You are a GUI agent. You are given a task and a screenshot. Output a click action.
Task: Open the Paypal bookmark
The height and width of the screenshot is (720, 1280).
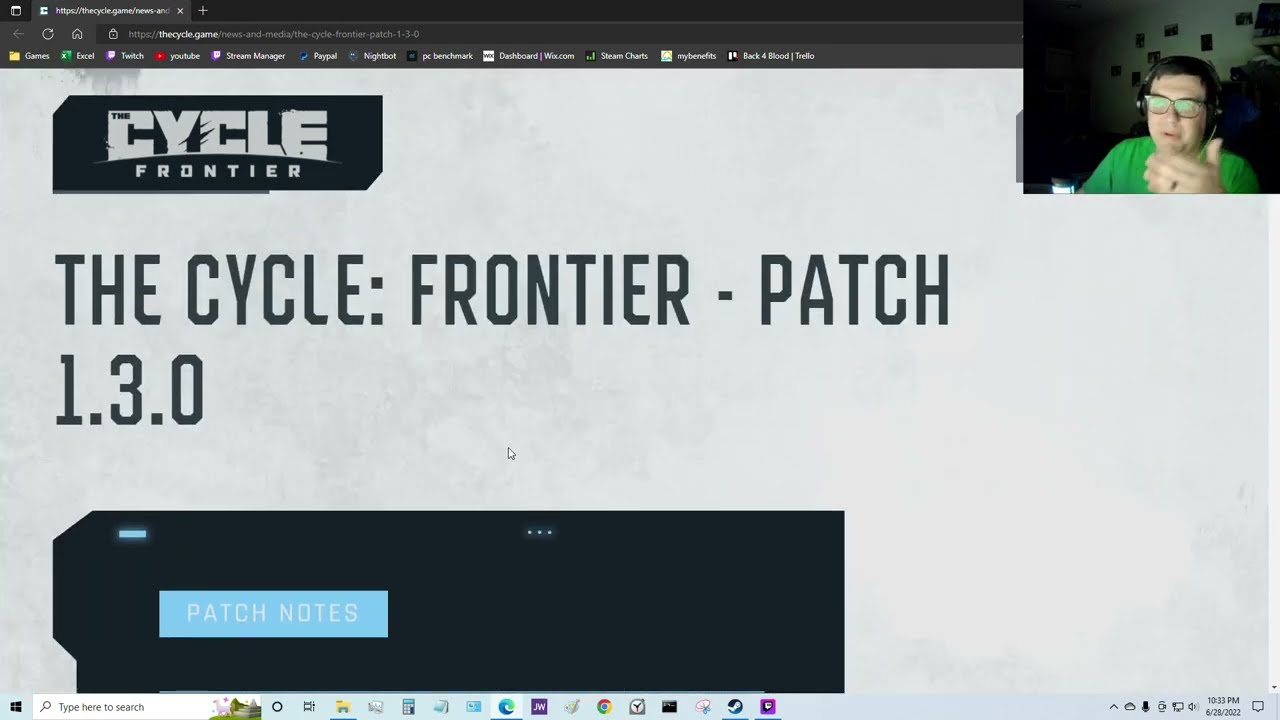(318, 56)
